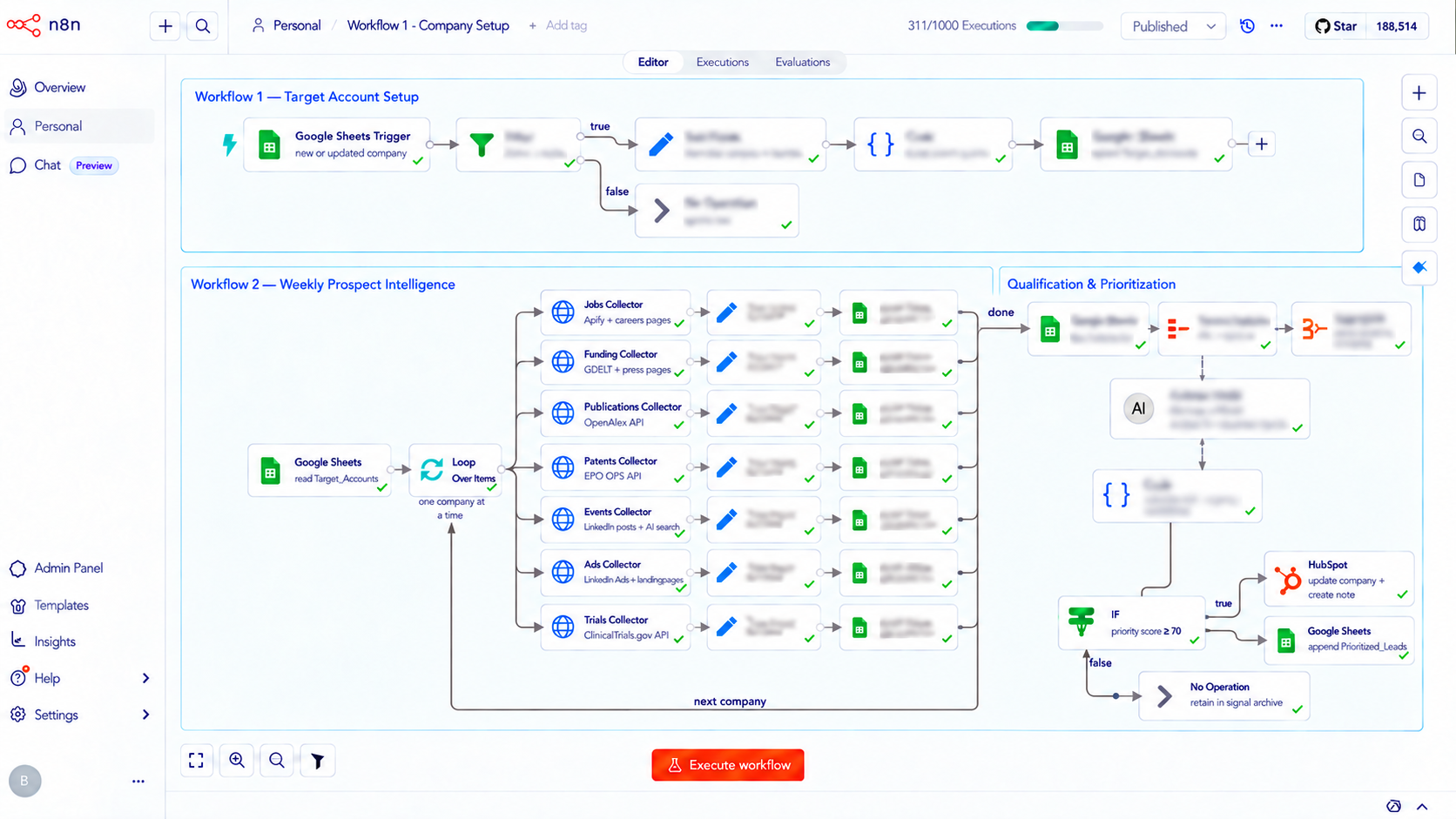
Task: Click plus connector after last Workflow 1 node
Action: (x=1261, y=144)
